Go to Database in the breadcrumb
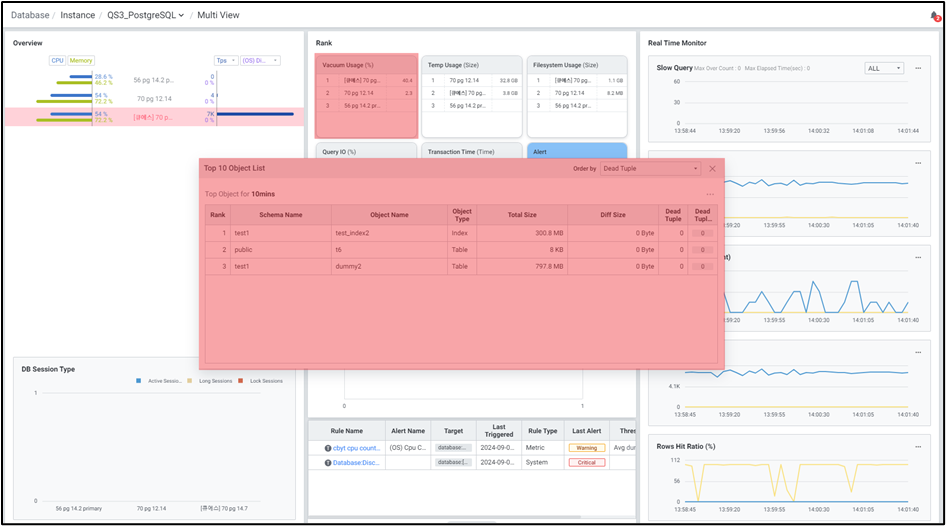The height and width of the screenshot is (526, 946). pos(30,16)
